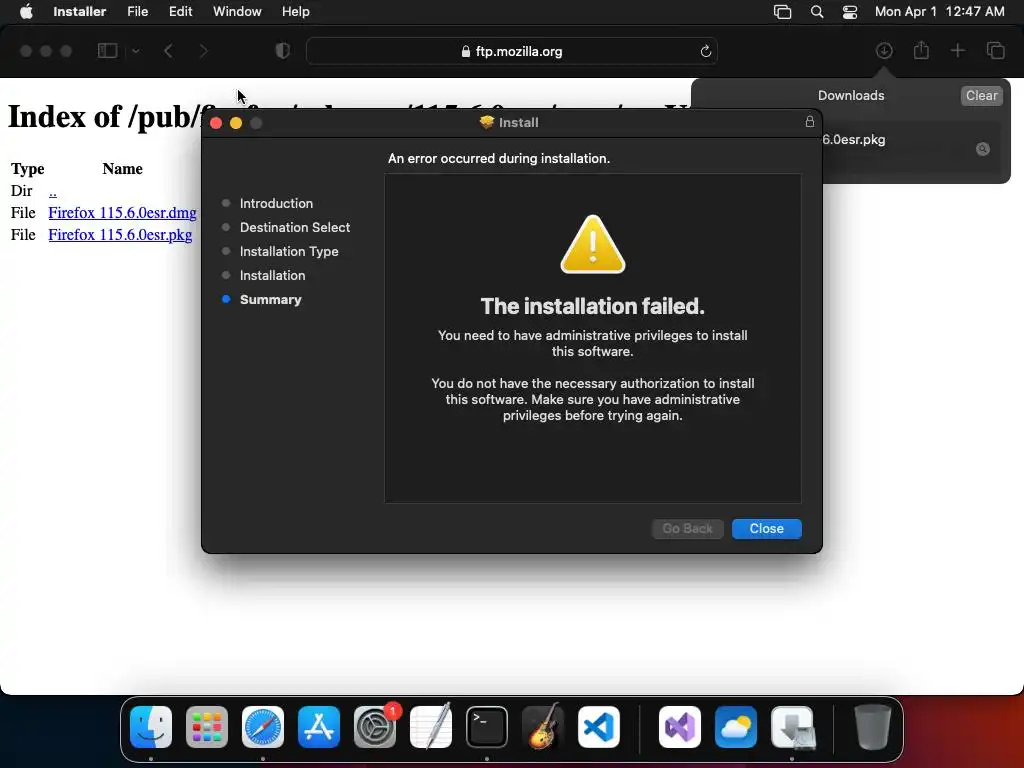1024x768 pixels.
Task: Open Safari privacy report shield icon
Action: point(282,51)
